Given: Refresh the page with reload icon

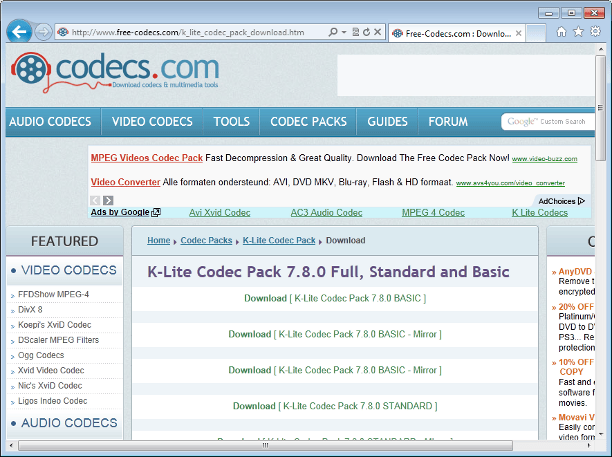Looking at the screenshot, I should pyautogui.click(x=366, y=32).
